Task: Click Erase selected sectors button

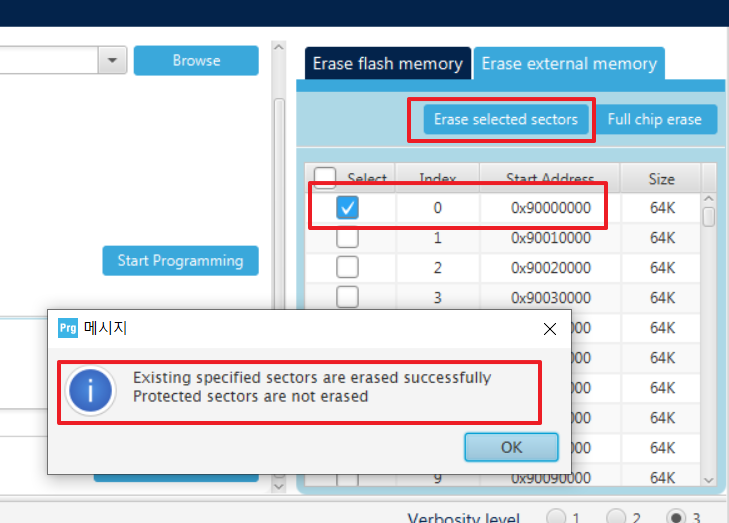Action: point(506,119)
